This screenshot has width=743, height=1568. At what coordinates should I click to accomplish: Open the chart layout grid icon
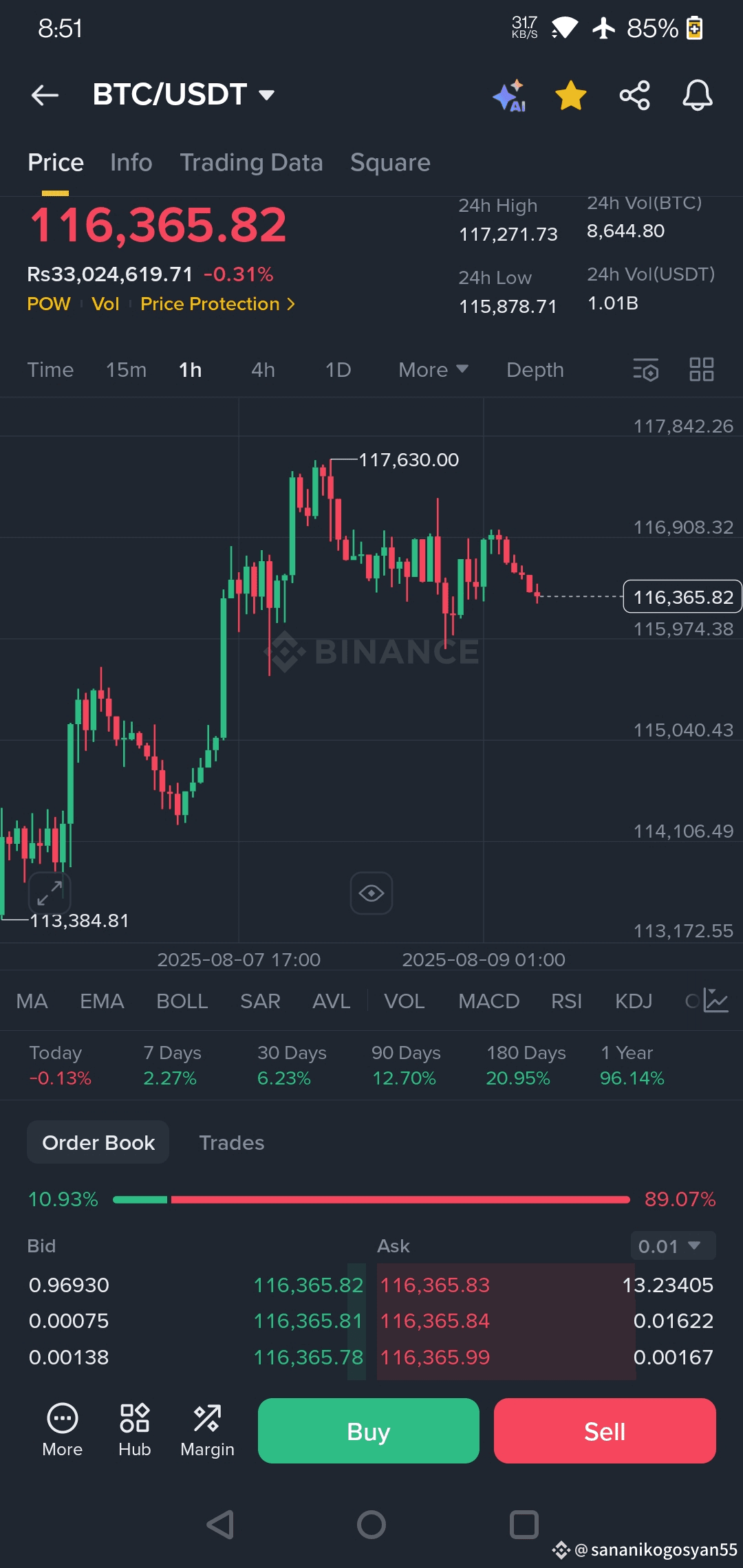coord(702,369)
